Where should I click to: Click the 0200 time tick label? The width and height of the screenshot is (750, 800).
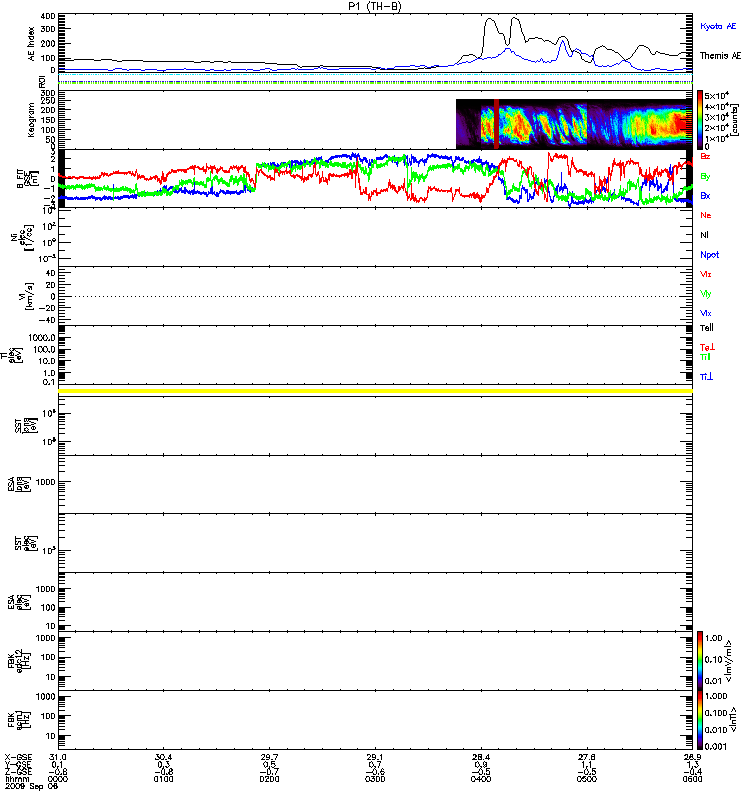pyautogui.click(x=269, y=779)
